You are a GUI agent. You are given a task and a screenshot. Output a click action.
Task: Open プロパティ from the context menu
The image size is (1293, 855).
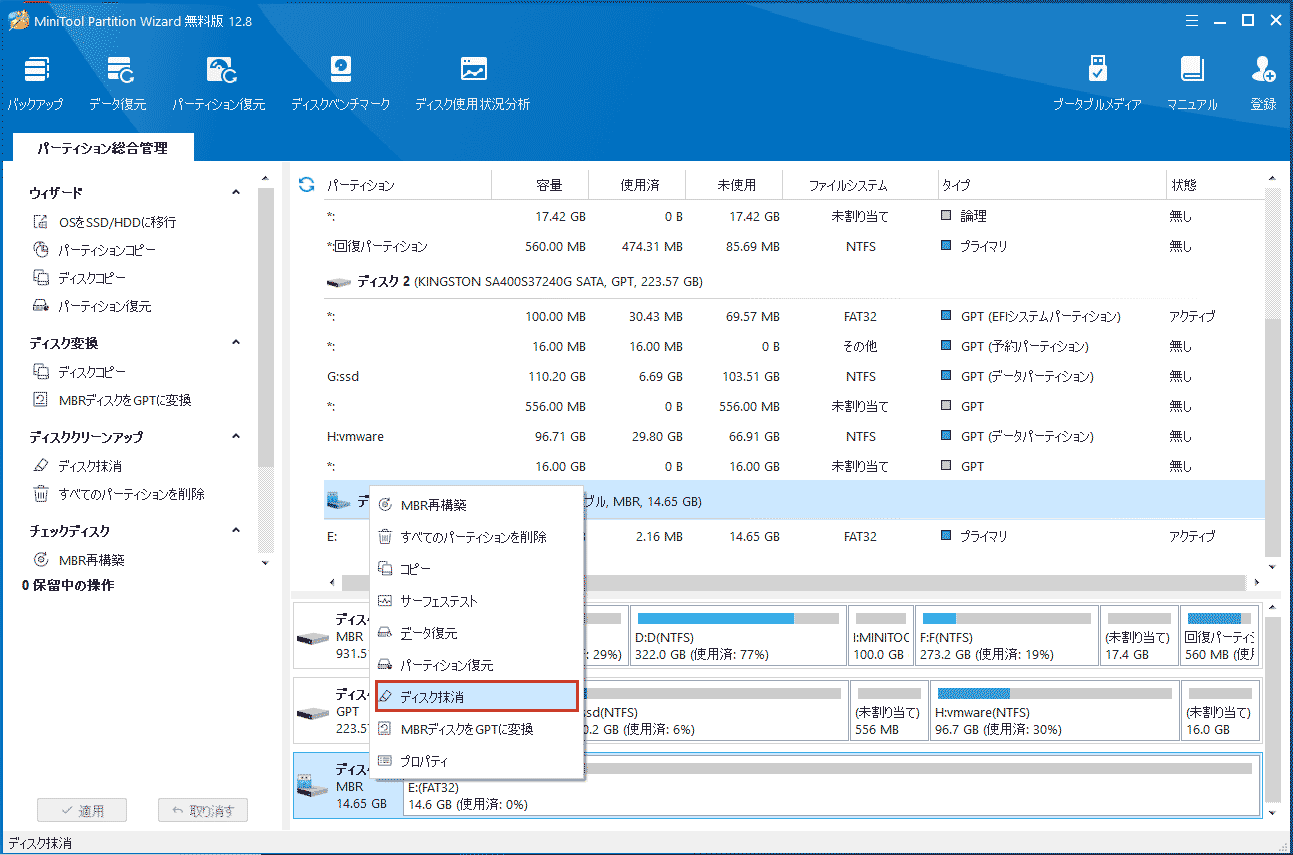click(x=477, y=761)
